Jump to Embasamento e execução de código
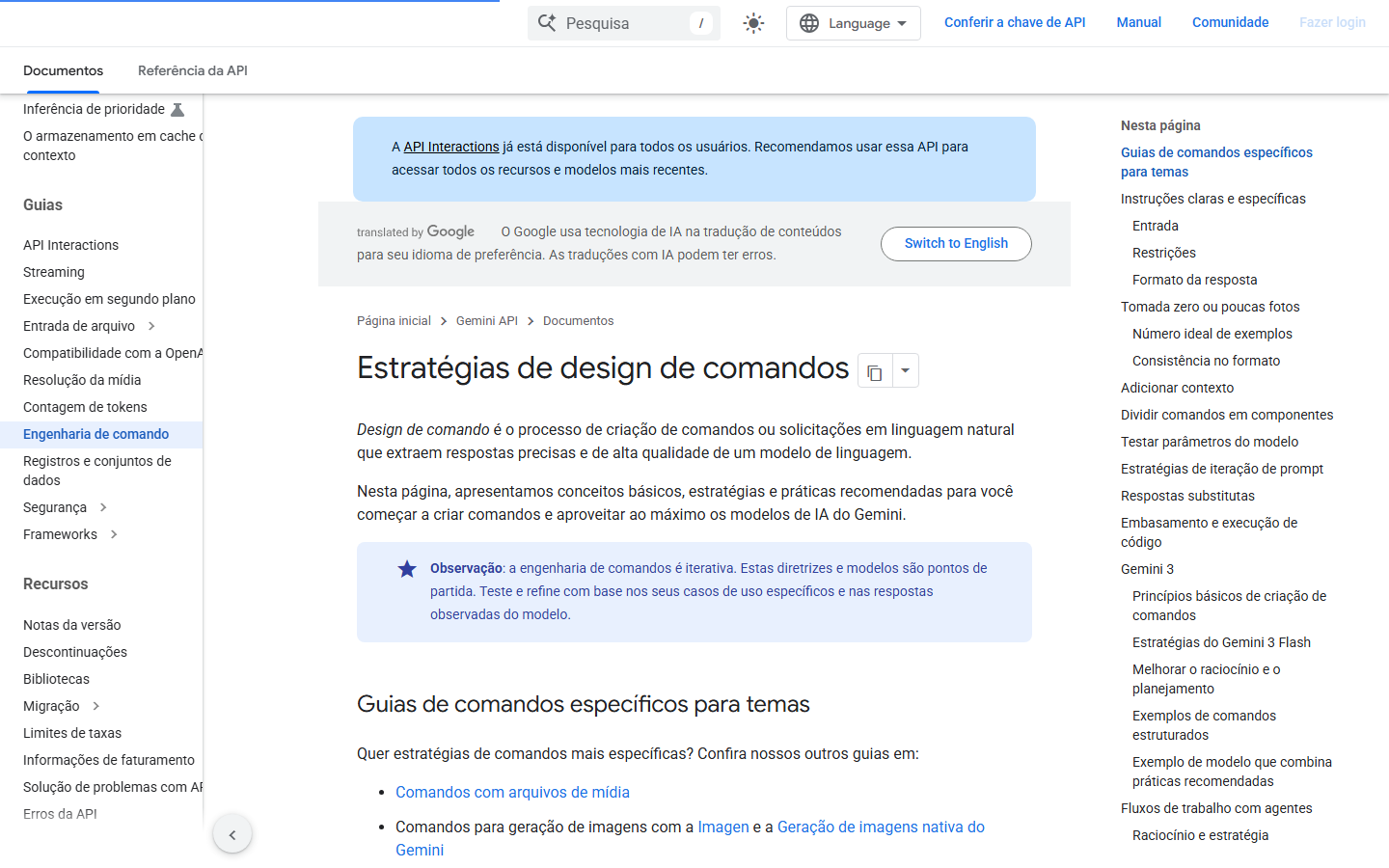1389x868 pixels. tap(1209, 532)
